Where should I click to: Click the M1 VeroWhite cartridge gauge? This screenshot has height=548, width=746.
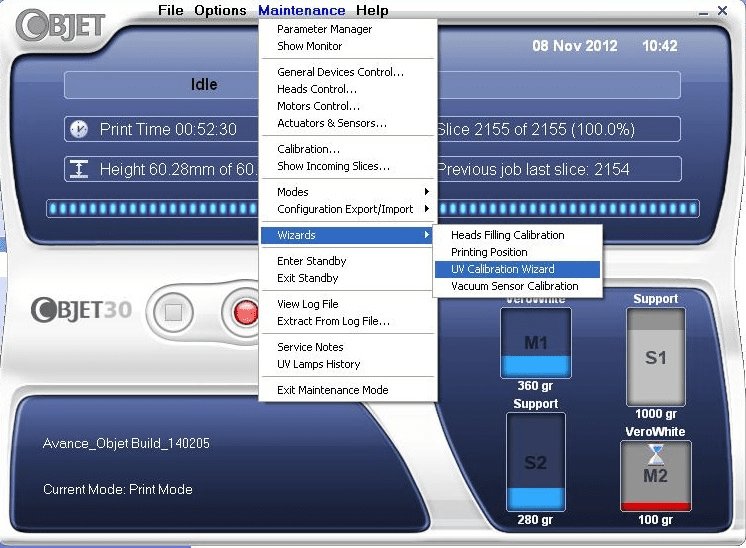pyautogui.click(x=536, y=342)
